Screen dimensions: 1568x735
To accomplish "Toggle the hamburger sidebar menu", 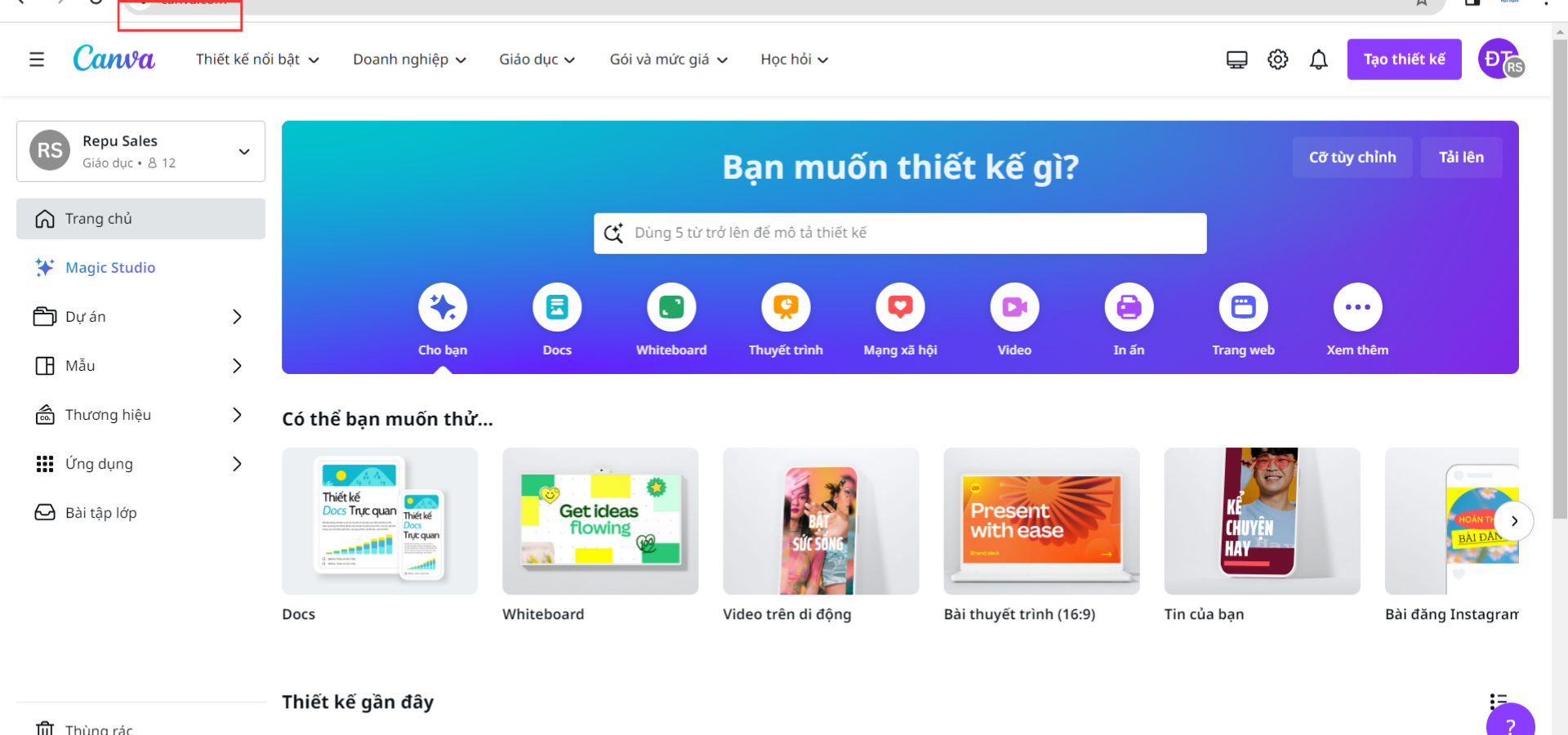I will pos(37,60).
